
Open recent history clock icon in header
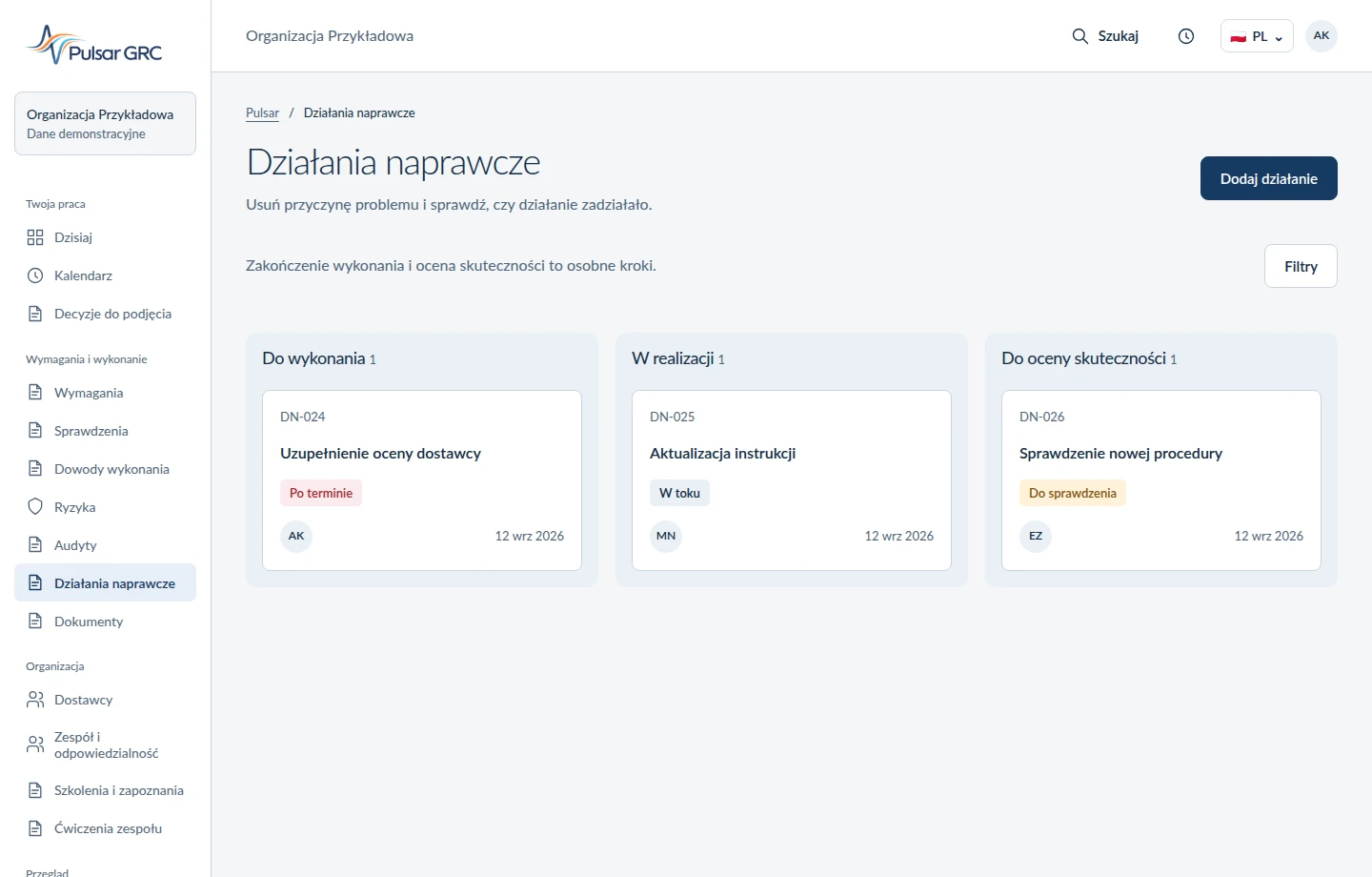click(1186, 36)
